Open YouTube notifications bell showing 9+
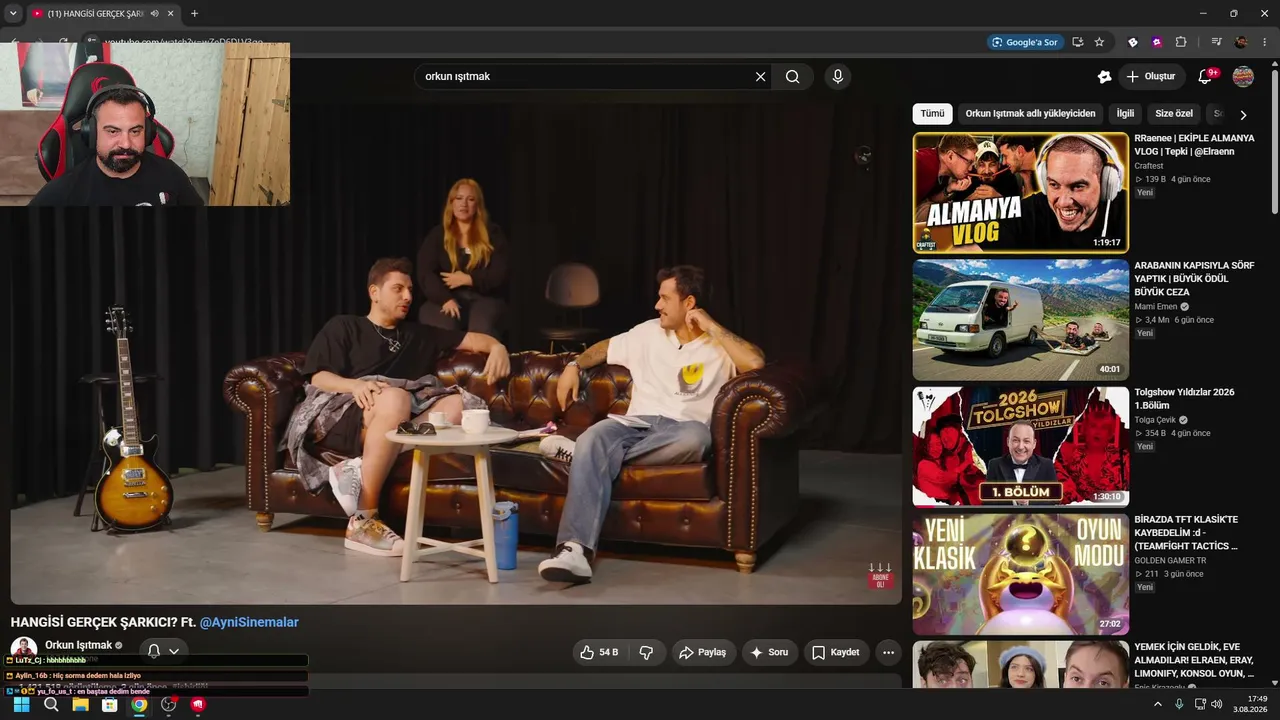The image size is (1280, 720). 1206,76
